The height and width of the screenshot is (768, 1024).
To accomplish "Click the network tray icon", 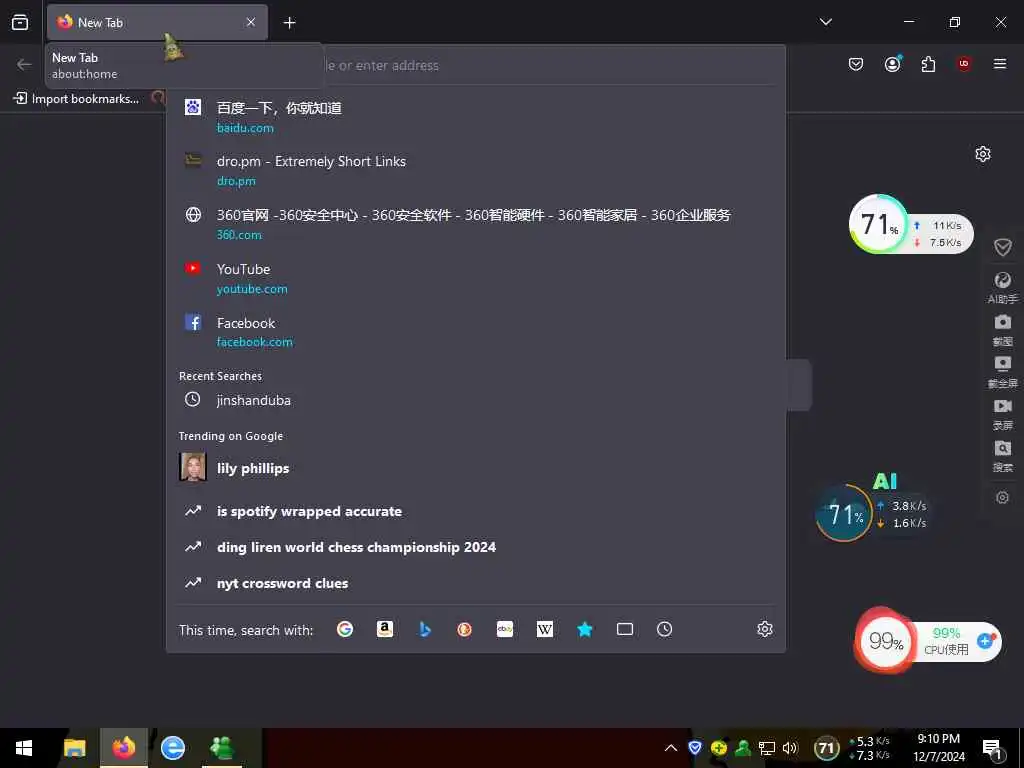I will pyautogui.click(x=767, y=748).
